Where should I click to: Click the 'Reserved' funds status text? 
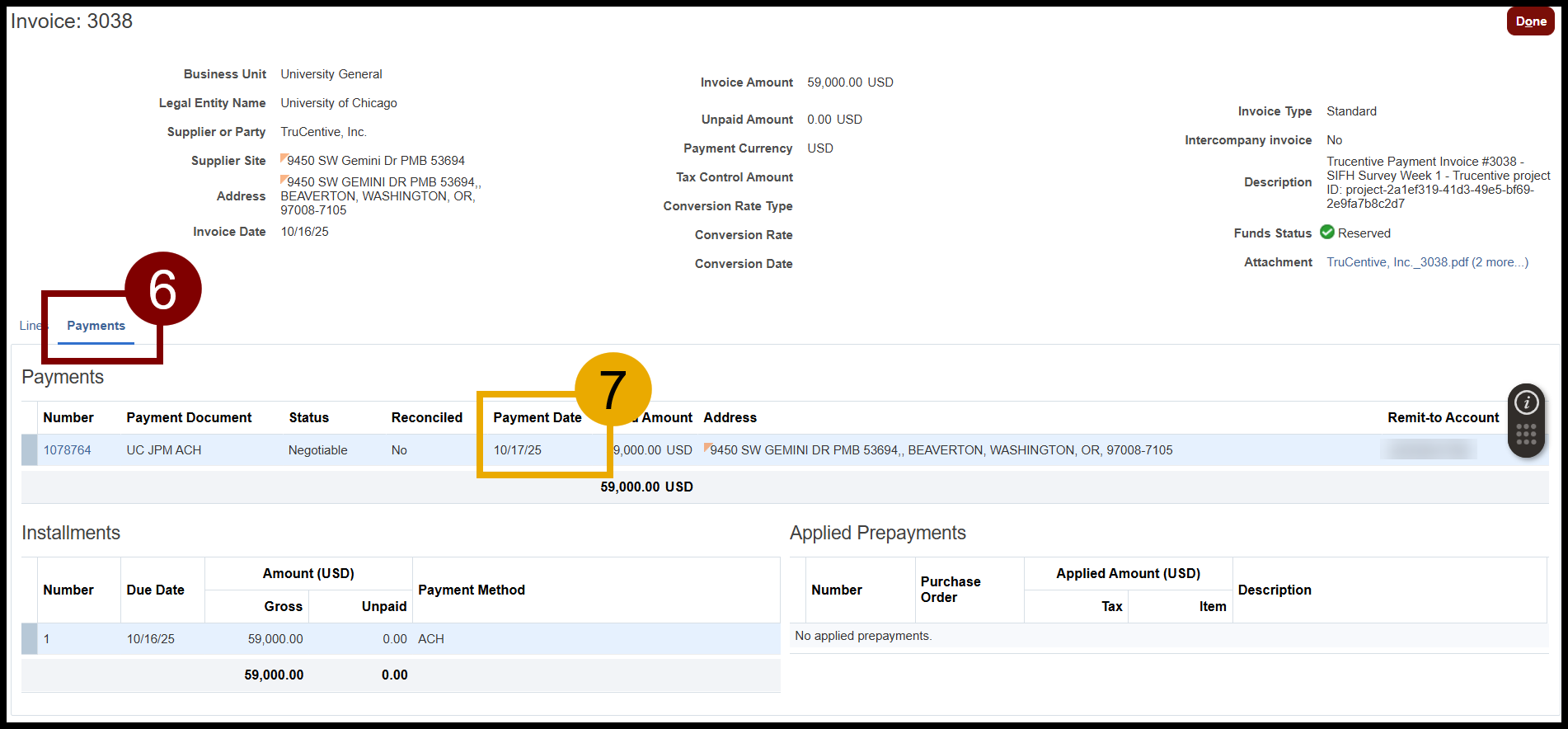[1364, 233]
